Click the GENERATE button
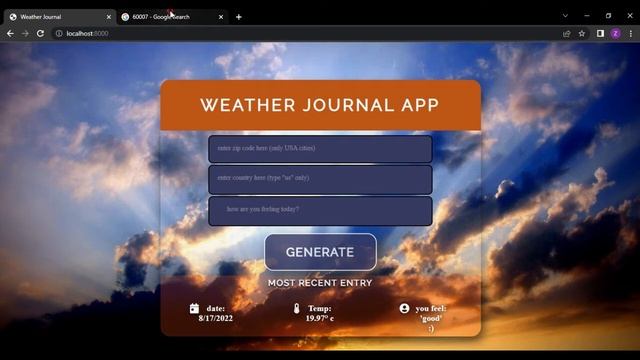Viewport: 640px width, 360px height. (320, 252)
